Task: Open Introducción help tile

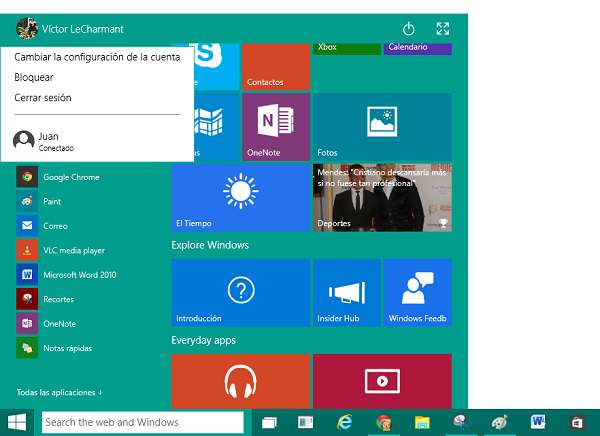Action: [x=240, y=292]
